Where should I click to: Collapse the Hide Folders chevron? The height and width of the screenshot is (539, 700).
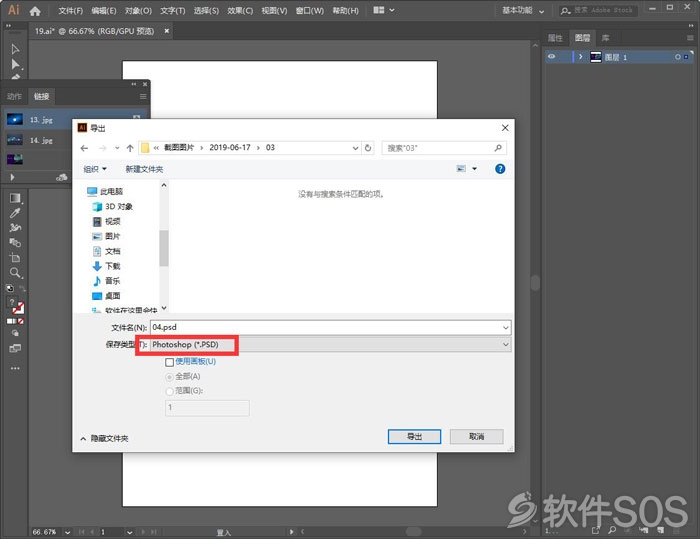click(83, 439)
